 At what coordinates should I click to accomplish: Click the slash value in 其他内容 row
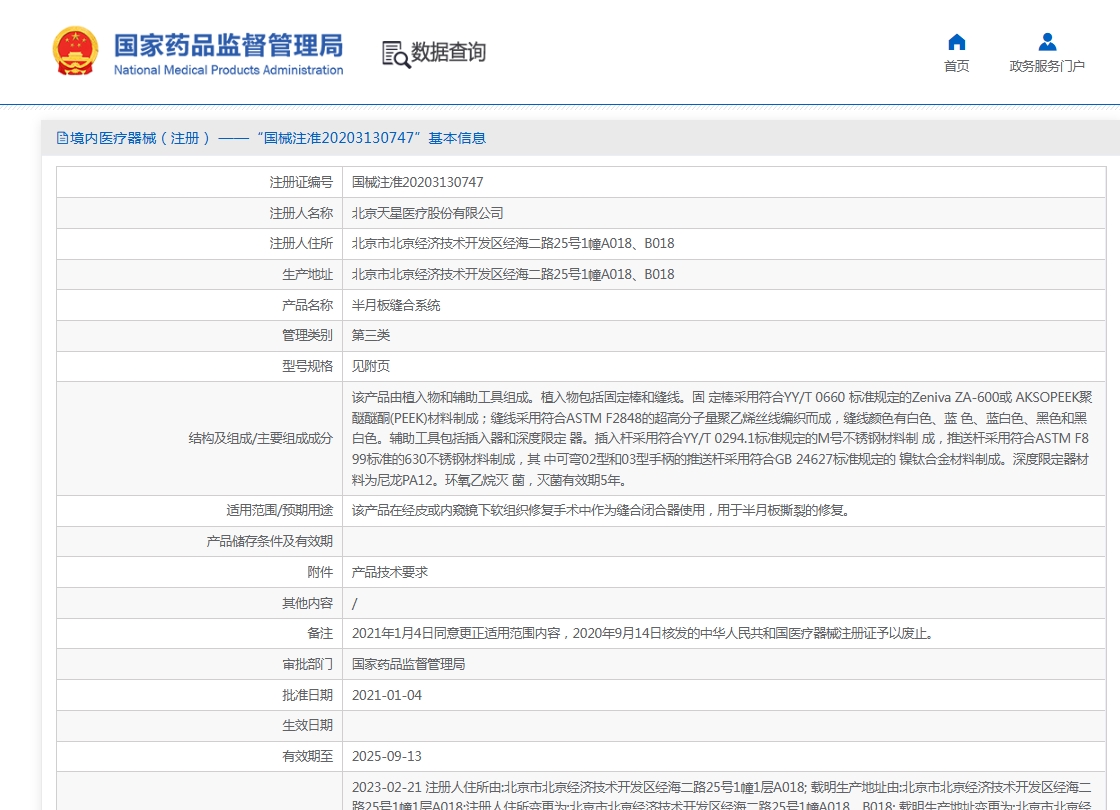354,604
